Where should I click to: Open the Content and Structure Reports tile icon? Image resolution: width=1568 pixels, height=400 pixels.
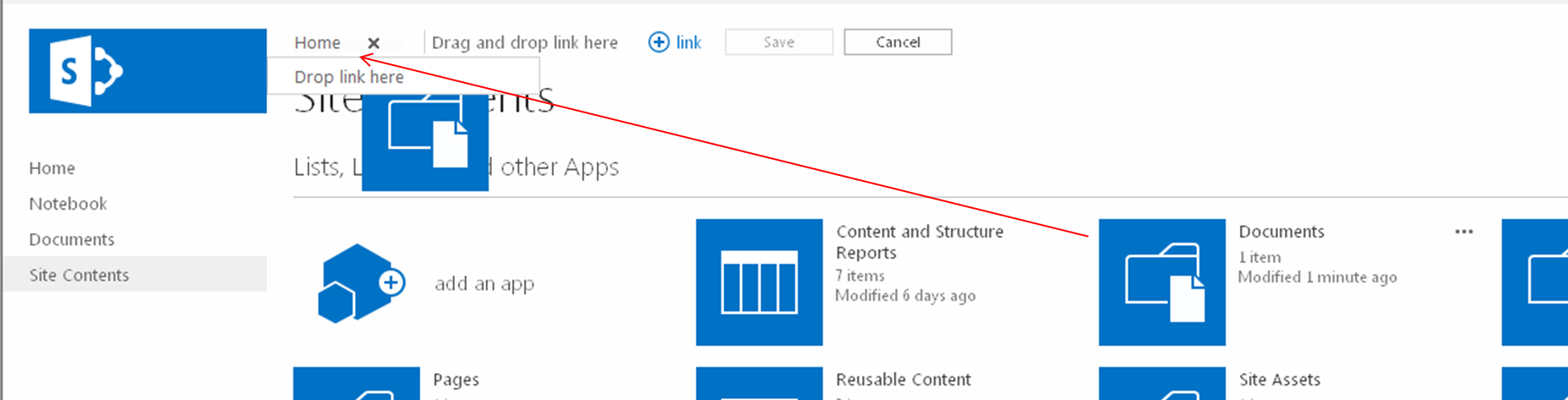pos(759,282)
